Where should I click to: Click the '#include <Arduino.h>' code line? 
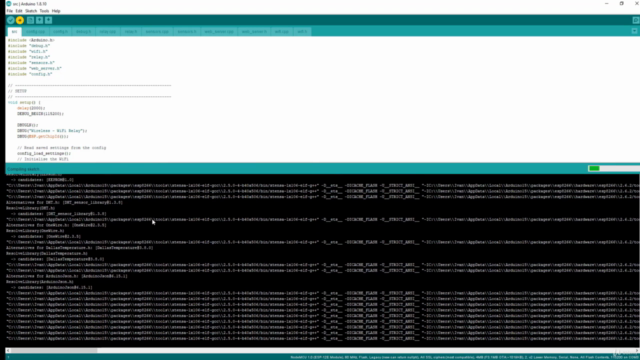[x=31, y=40]
